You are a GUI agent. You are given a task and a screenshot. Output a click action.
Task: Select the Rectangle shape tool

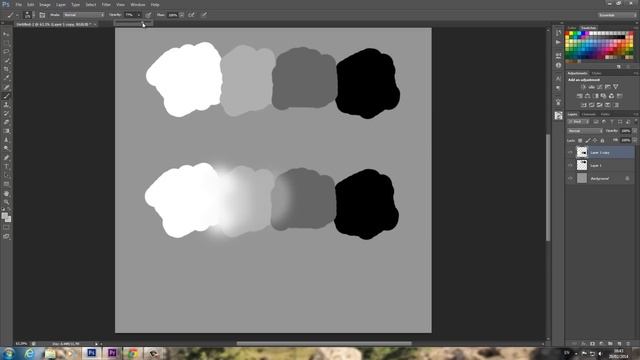point(6,184)
